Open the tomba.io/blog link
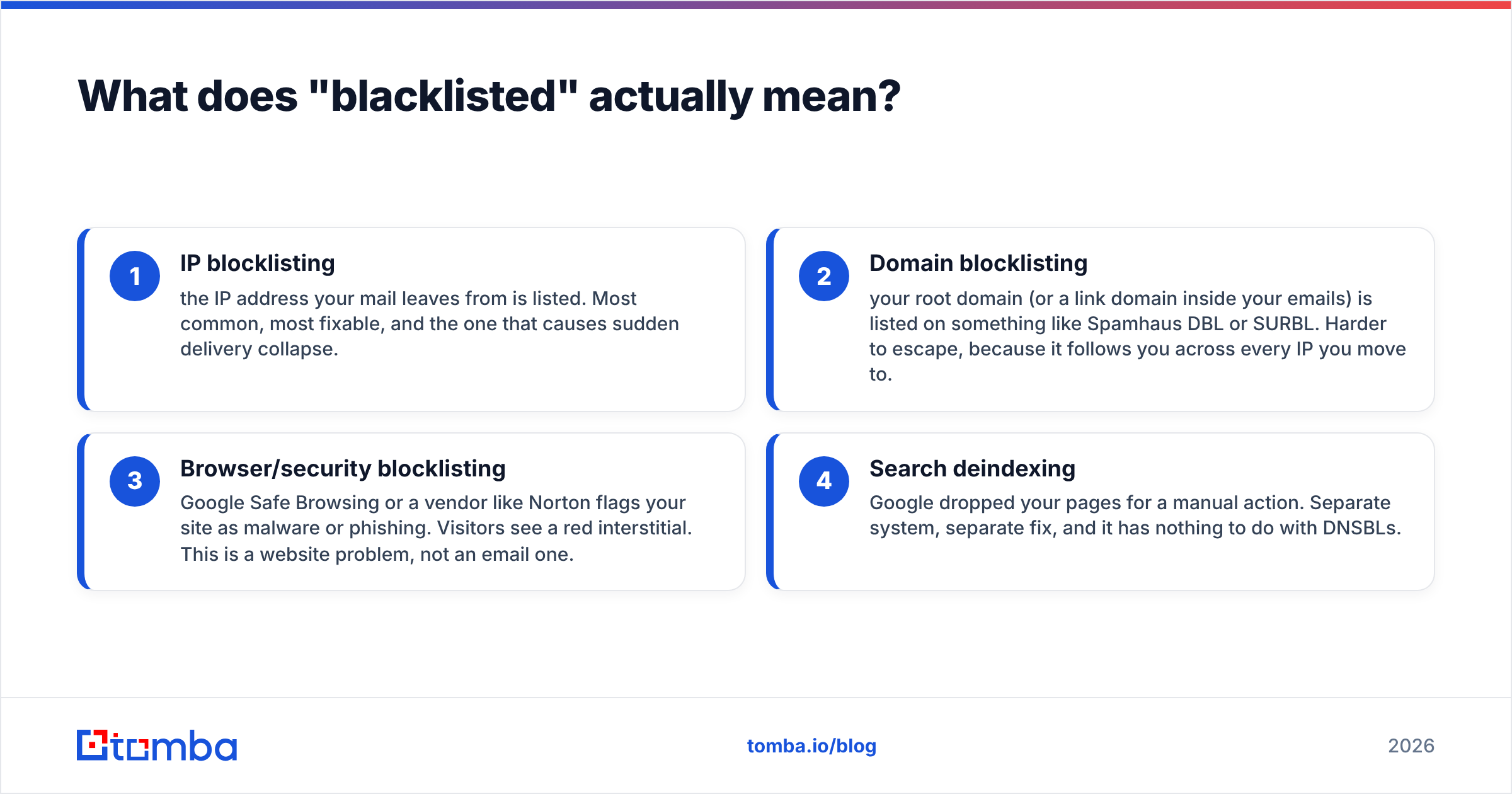 pyautogui.click(x=811, y=746)
